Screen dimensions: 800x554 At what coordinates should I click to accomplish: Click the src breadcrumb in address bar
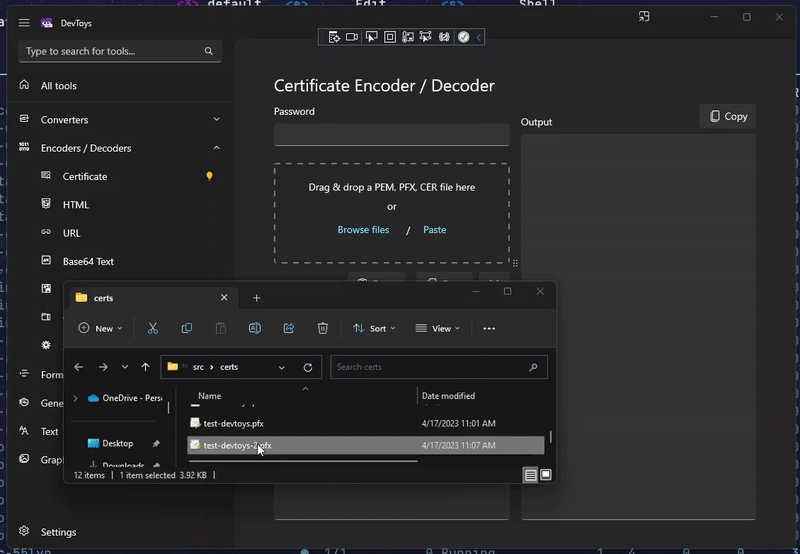click(198, 367)
